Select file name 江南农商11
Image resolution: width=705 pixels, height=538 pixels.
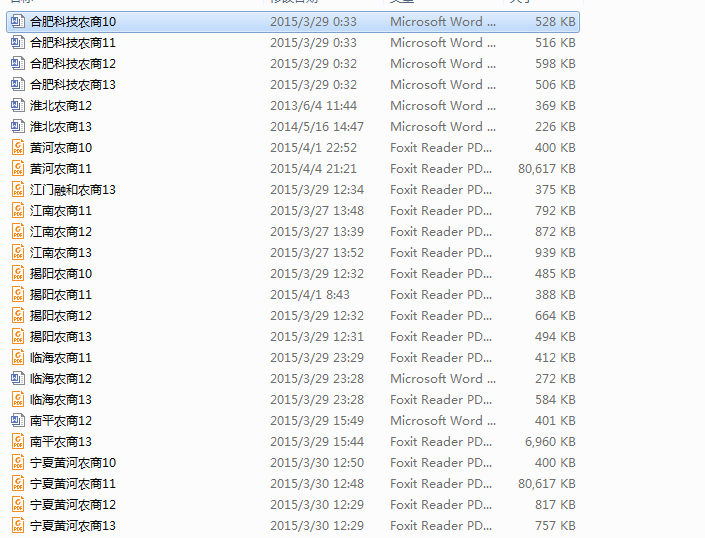pyautogui.click(x=61, y=211)
